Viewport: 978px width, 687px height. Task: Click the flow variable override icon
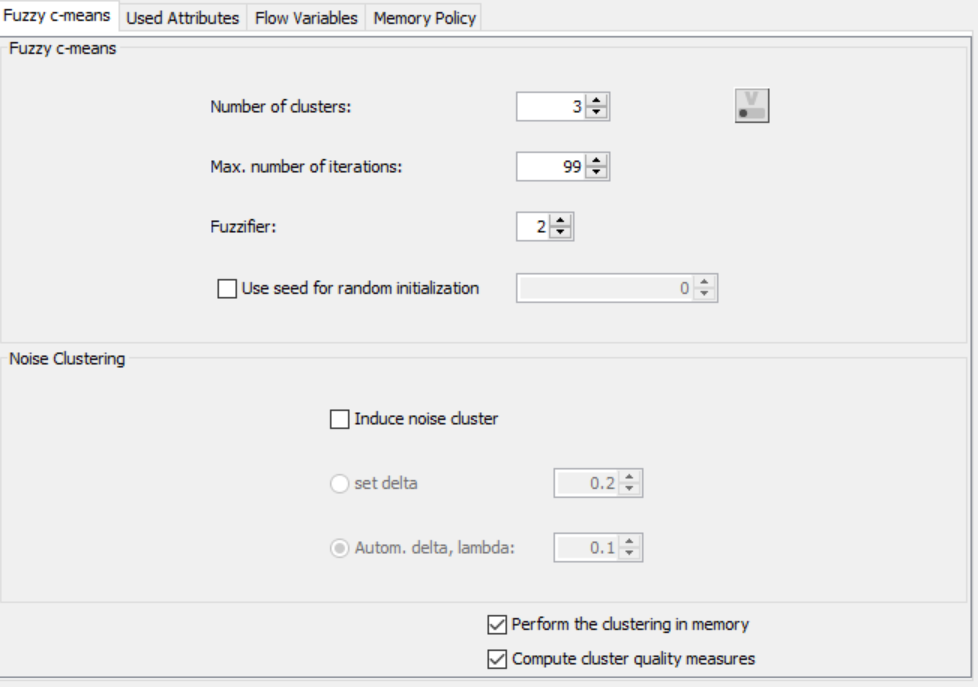tap(752, 104)
